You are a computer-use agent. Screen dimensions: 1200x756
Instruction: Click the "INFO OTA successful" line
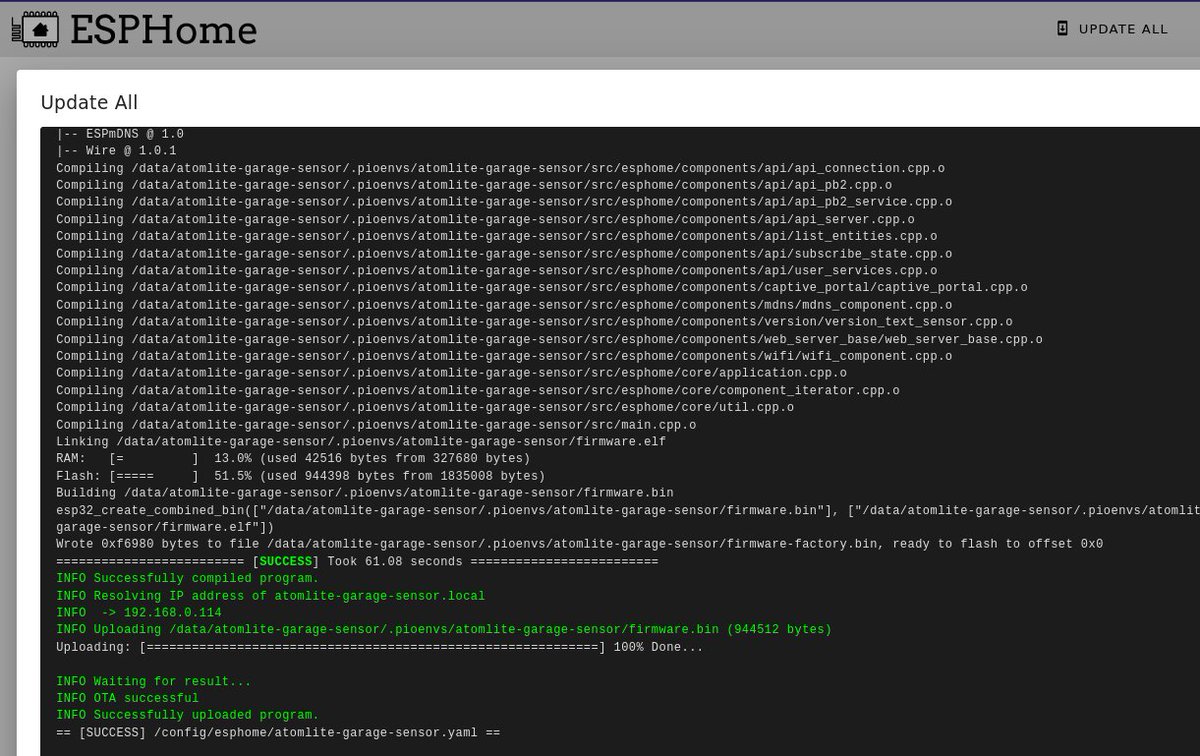pyautogui.click(x=128, y=698)
